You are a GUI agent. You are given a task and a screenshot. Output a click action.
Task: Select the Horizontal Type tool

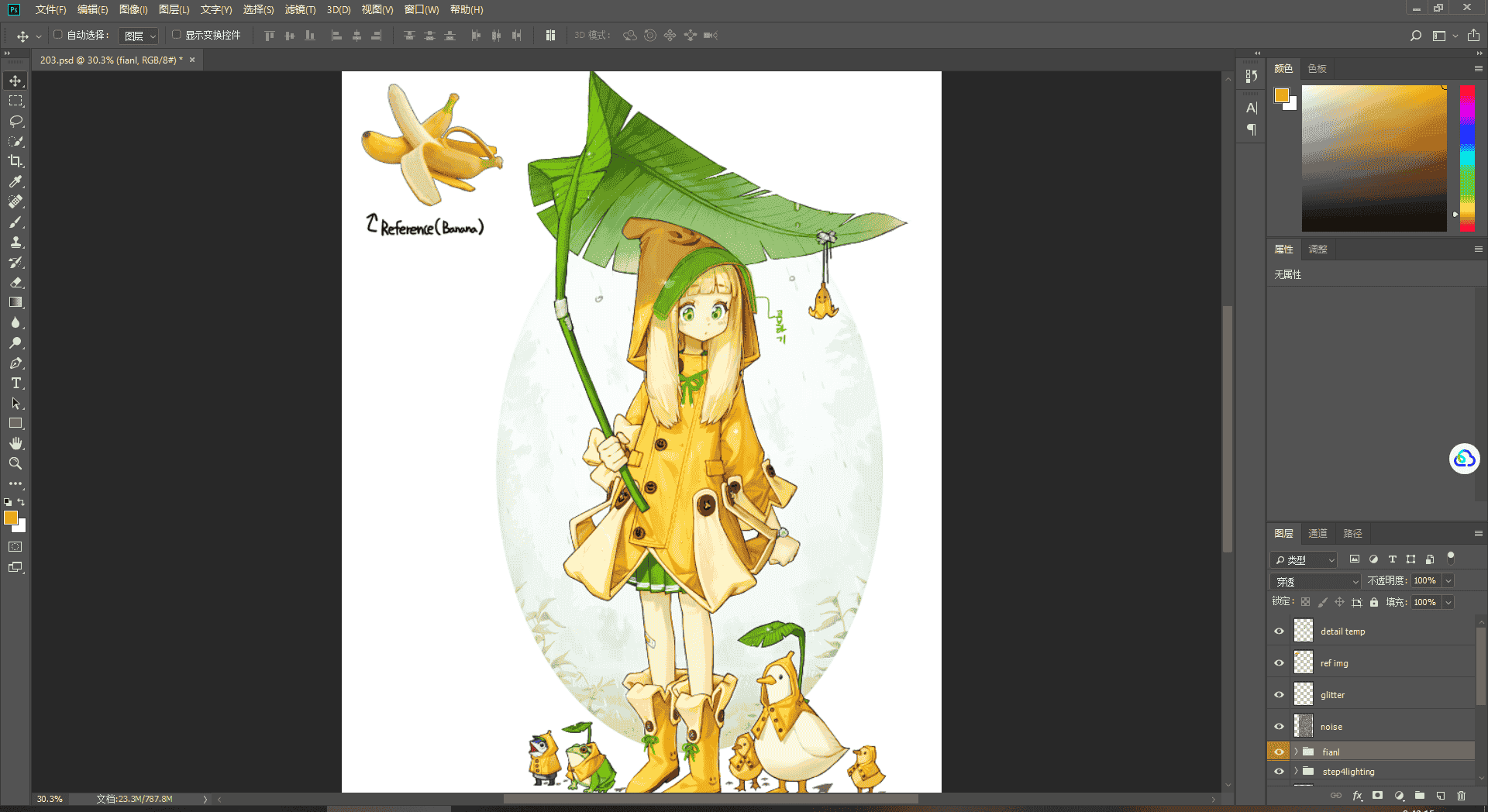[15, 383]
